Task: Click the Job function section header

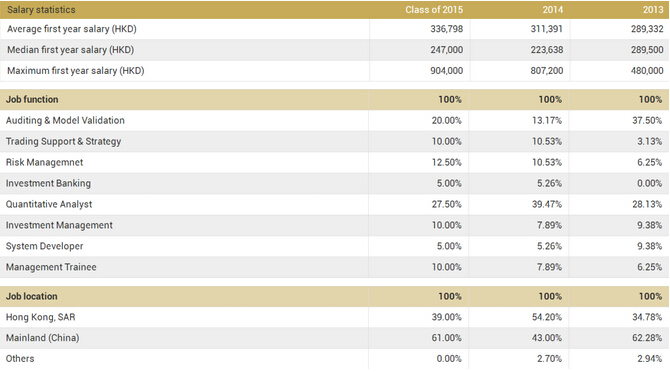Action: 32,100
